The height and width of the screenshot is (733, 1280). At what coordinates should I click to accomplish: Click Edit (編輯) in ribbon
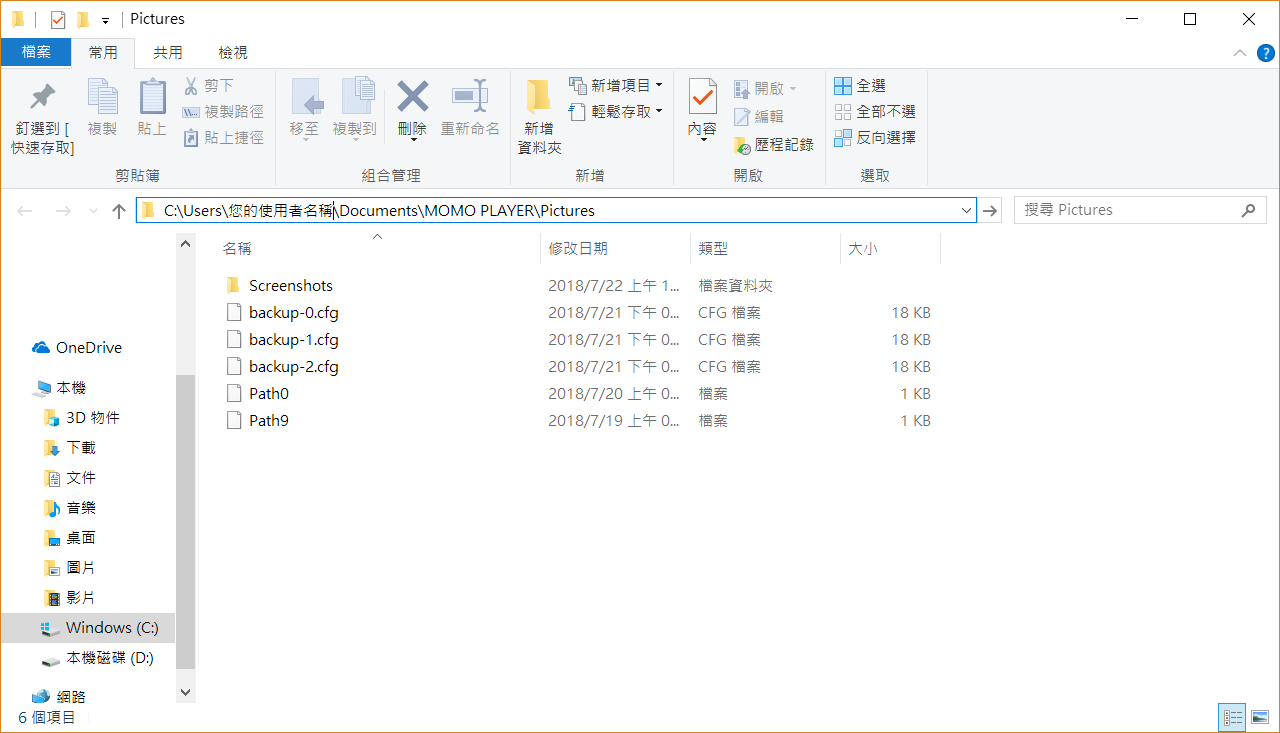click(758, 117)
